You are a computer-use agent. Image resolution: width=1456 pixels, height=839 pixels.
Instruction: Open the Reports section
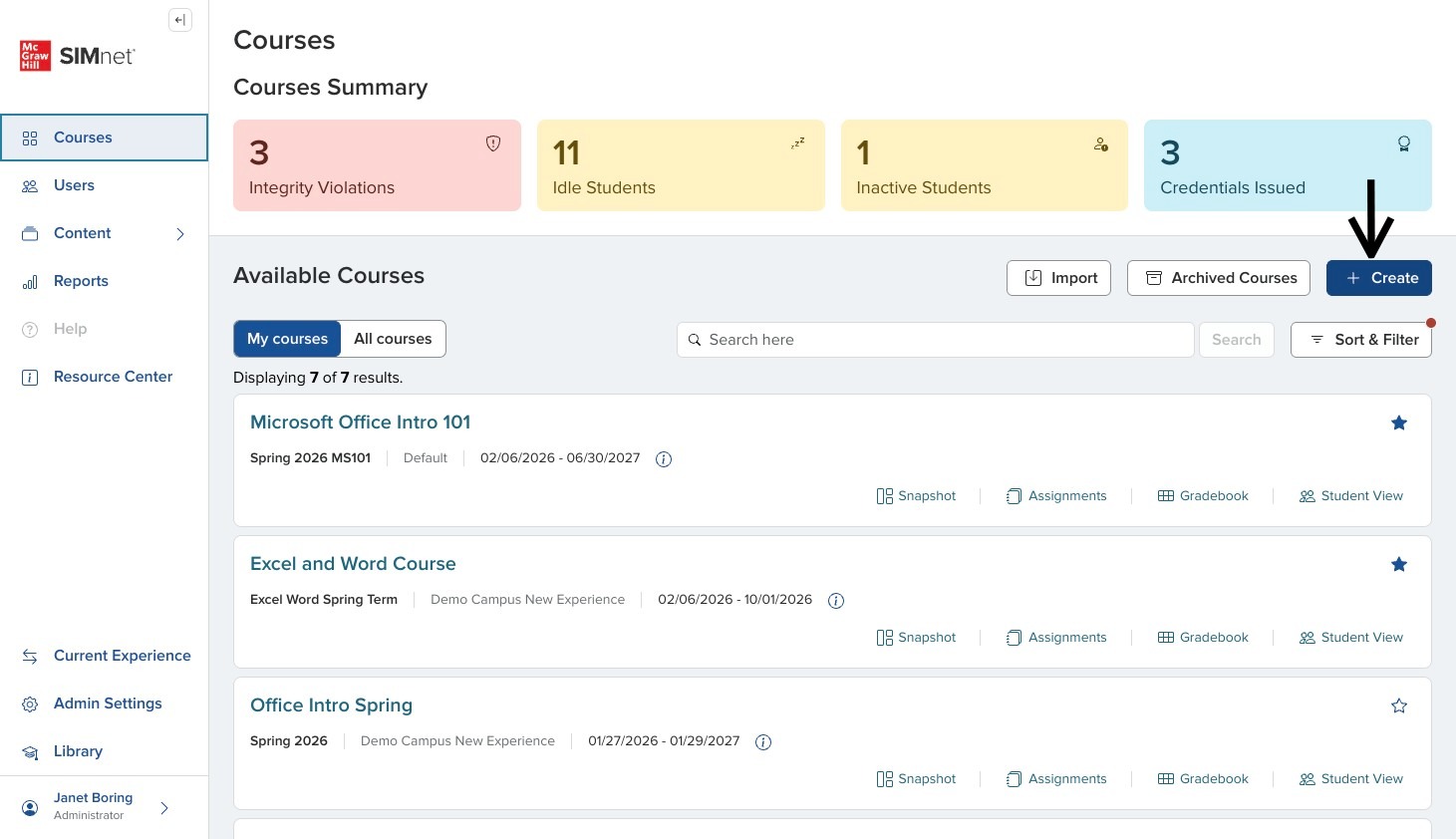coord(104,281)
